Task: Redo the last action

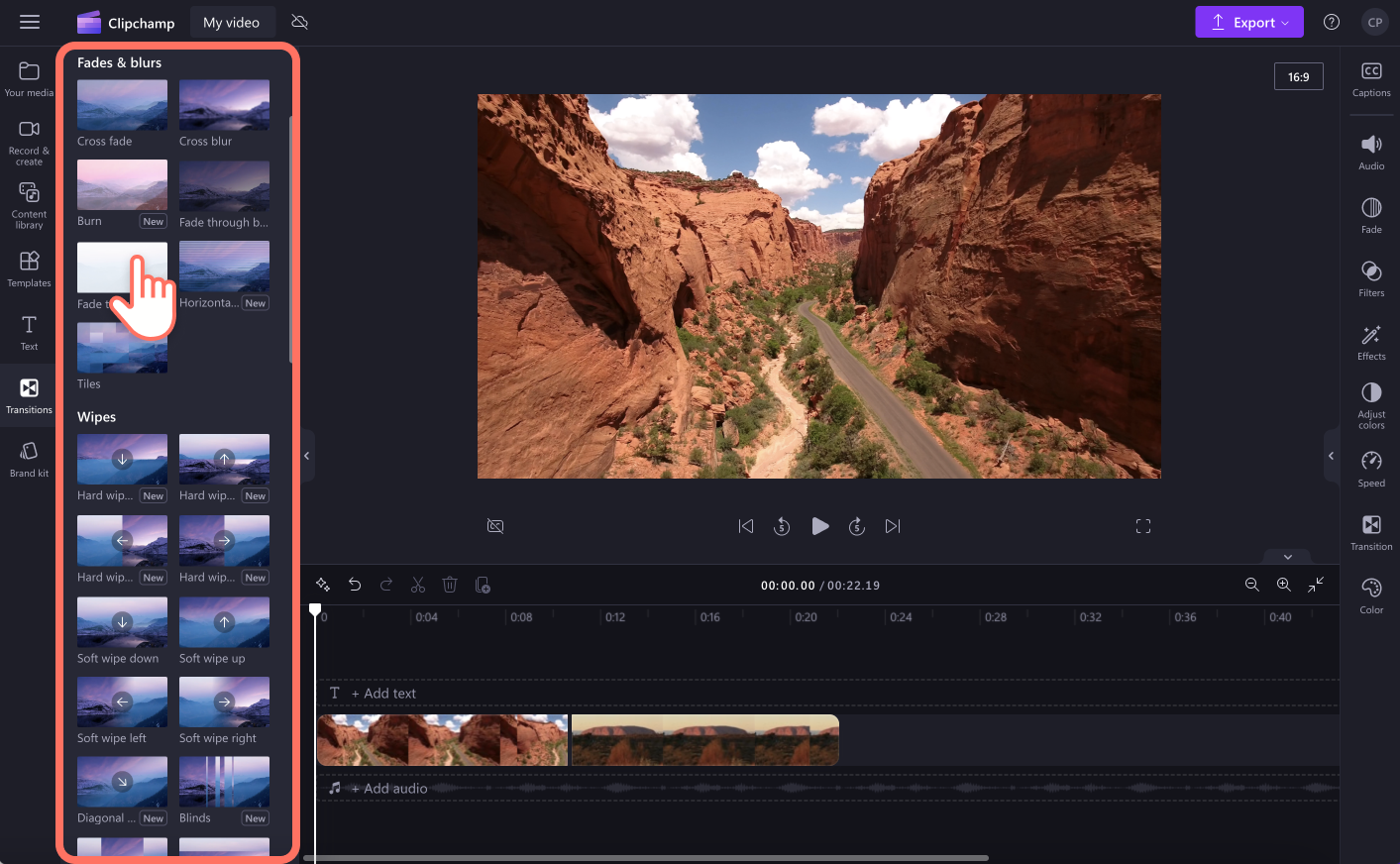Action: point(386,585)
